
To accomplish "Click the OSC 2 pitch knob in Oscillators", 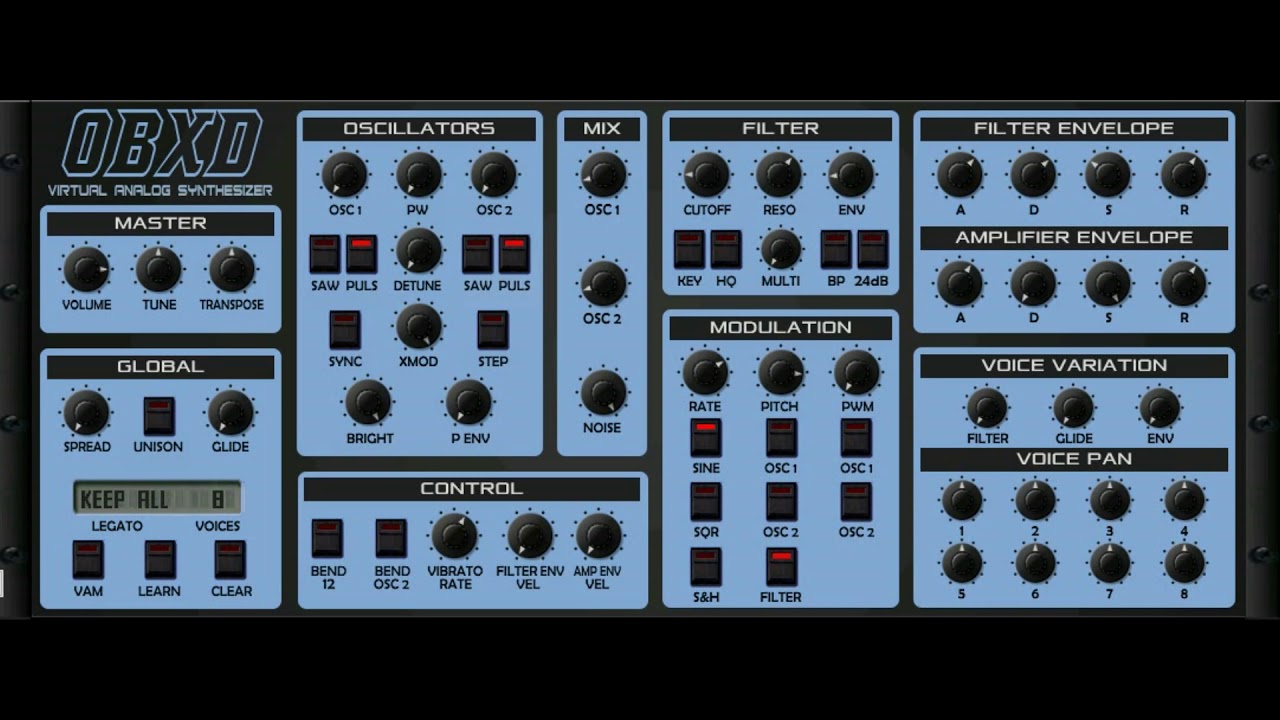I will point(493,175).
